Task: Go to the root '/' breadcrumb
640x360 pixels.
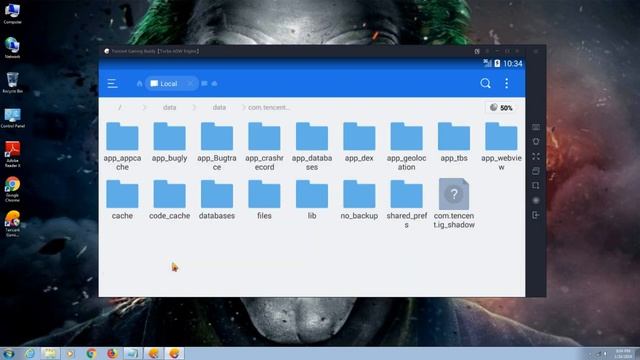Action: click(x=120, y=107)
